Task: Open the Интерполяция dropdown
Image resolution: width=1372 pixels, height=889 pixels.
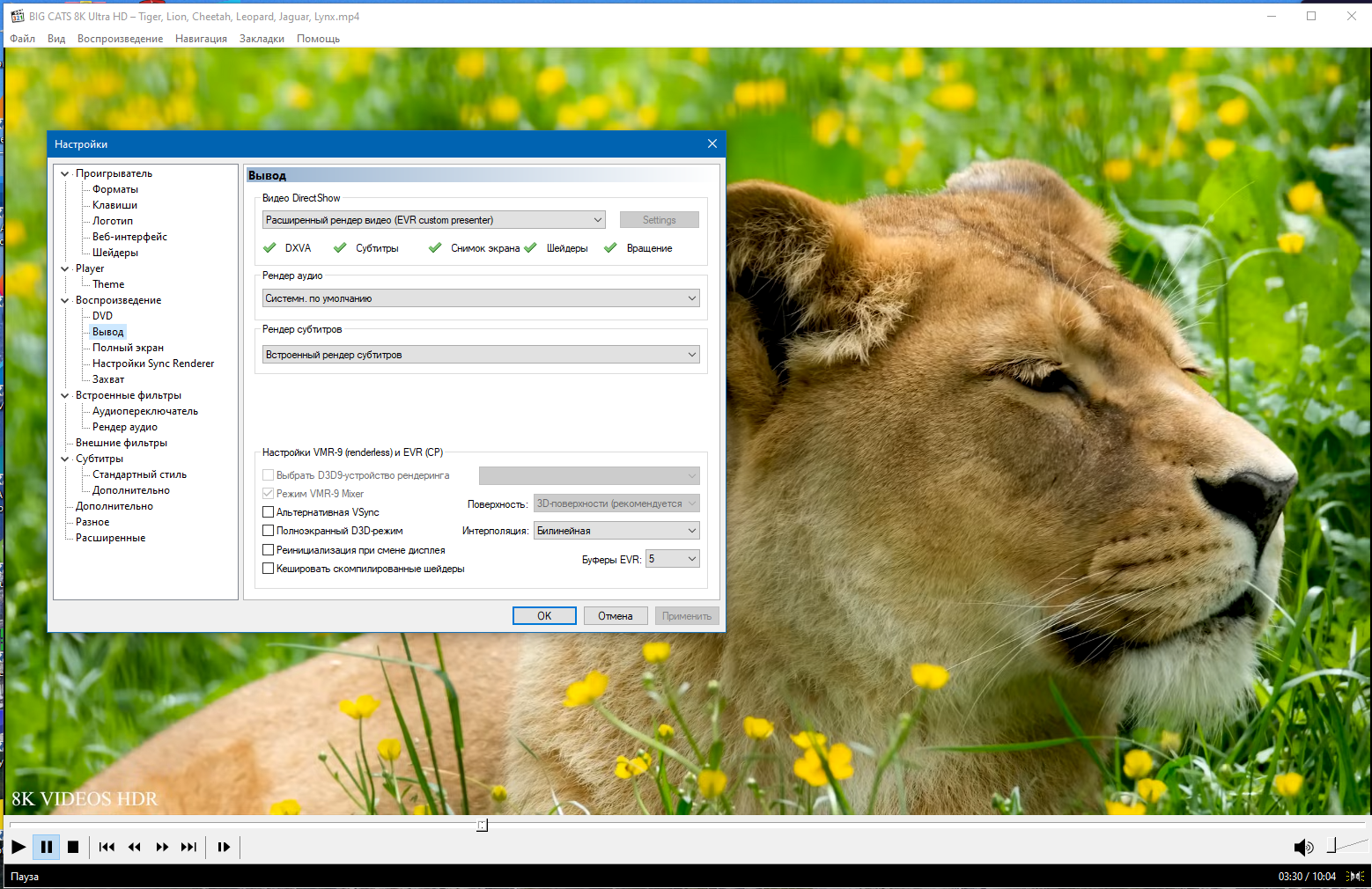Action: [616, 531]
